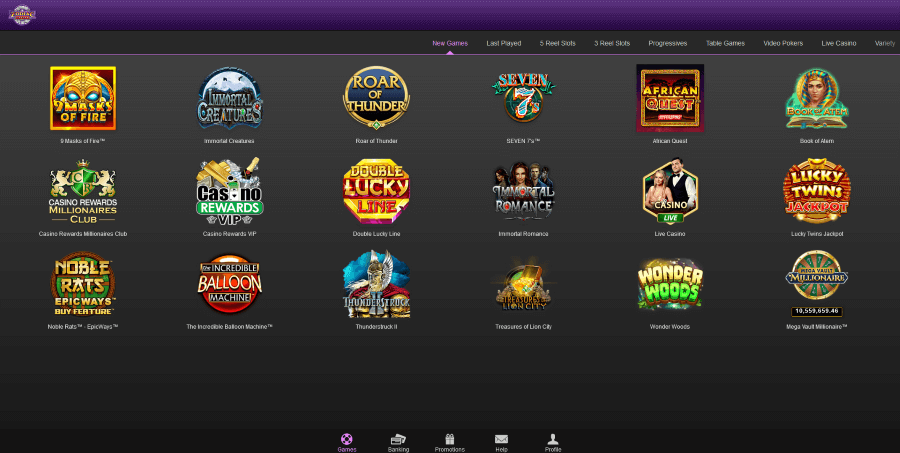Launch the Double Lucky Line game icon
Screen dimensions: 900x453
pyautogui.click(x=377, y=191)
